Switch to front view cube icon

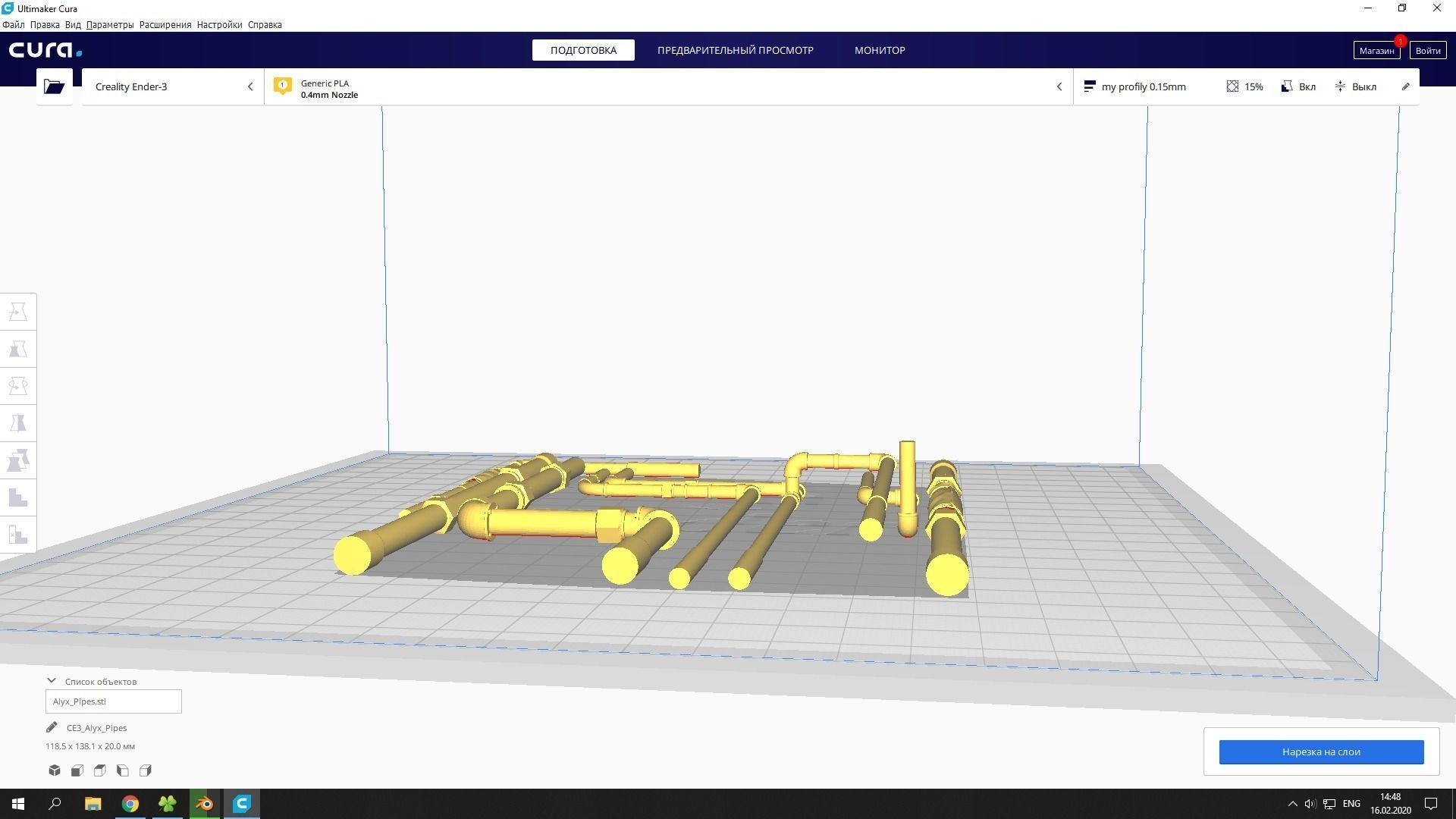[x=77, y=770]
